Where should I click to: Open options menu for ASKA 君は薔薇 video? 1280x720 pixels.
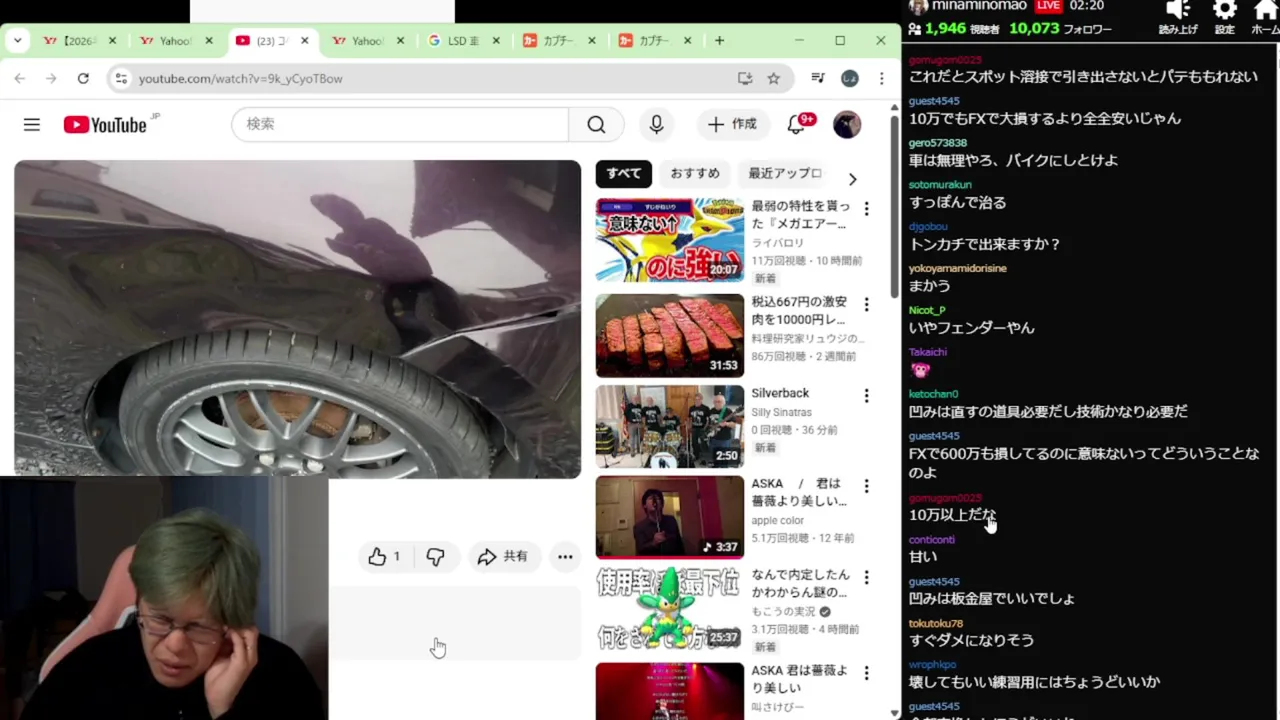(x=866, y=486)
